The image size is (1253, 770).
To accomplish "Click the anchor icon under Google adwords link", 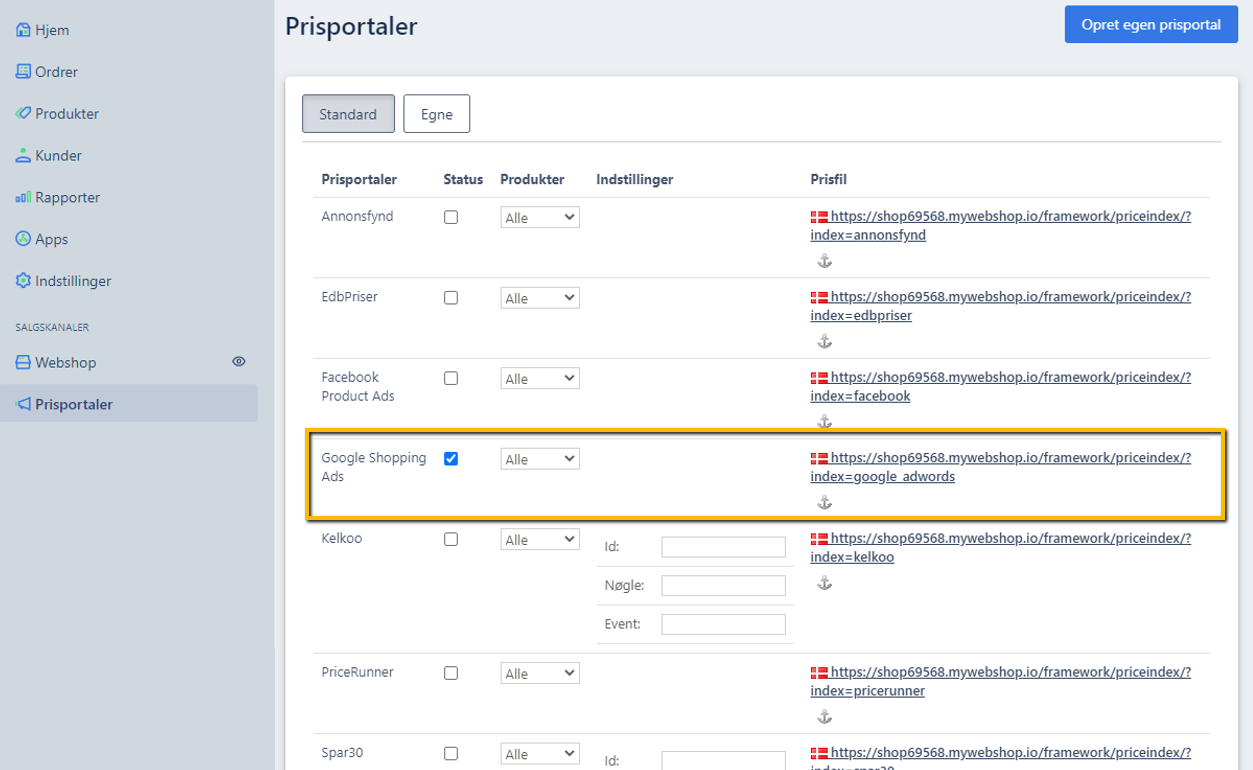I will pos(825,503).
